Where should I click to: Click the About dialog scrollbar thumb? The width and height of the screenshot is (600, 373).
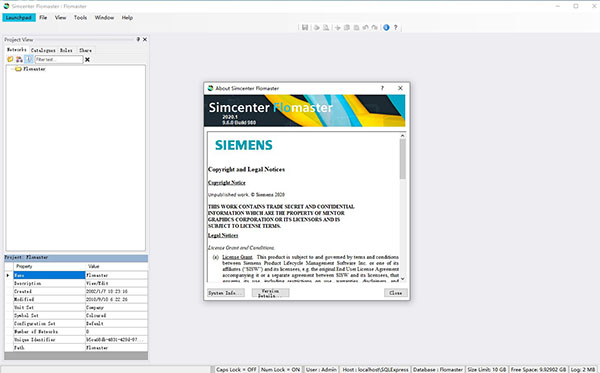click(x=403, y=159)
